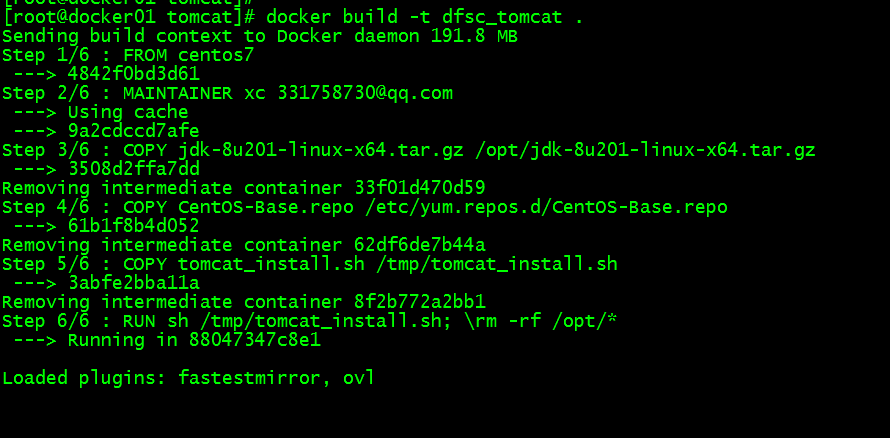
Task: Select layer ID 3508d2ffa7dd
Action: tap(133, 169)
